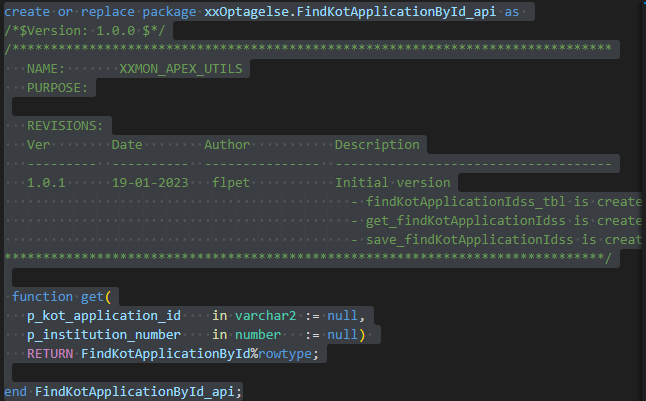The width and height of the screenshot is (646, 401).
Task: Click the XXMON_APEX_UTILS name in the comment
Action: [181, 69]
